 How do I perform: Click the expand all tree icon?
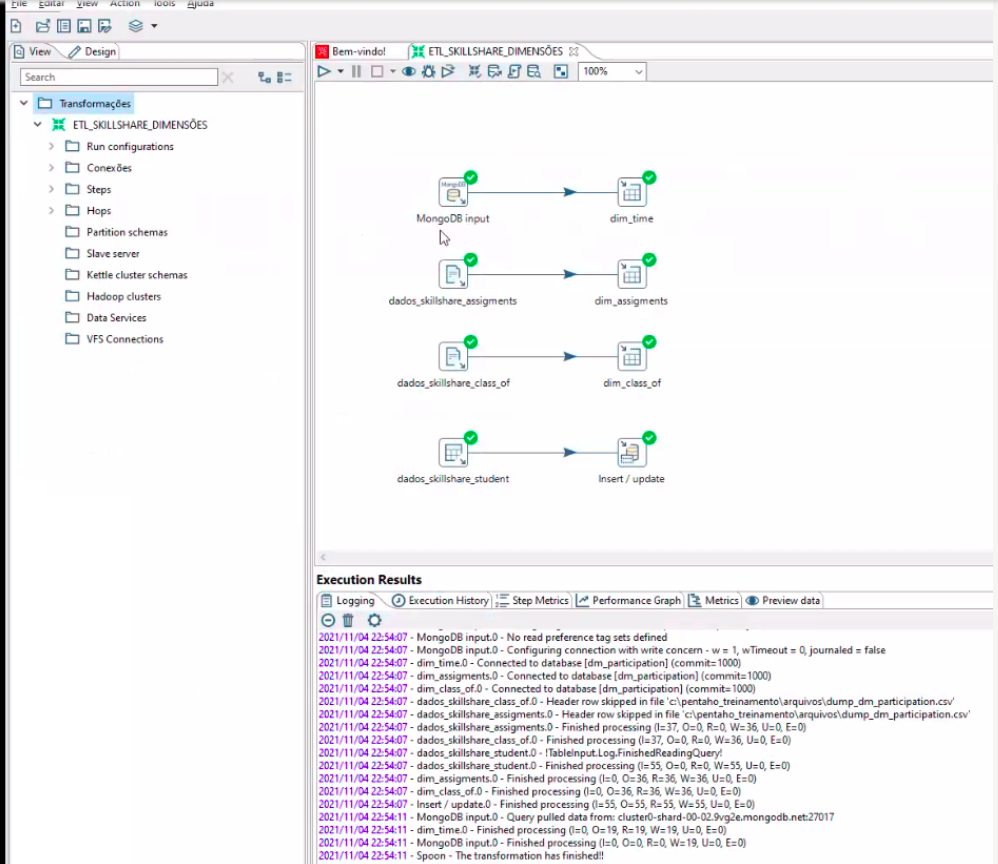[264, 78]
